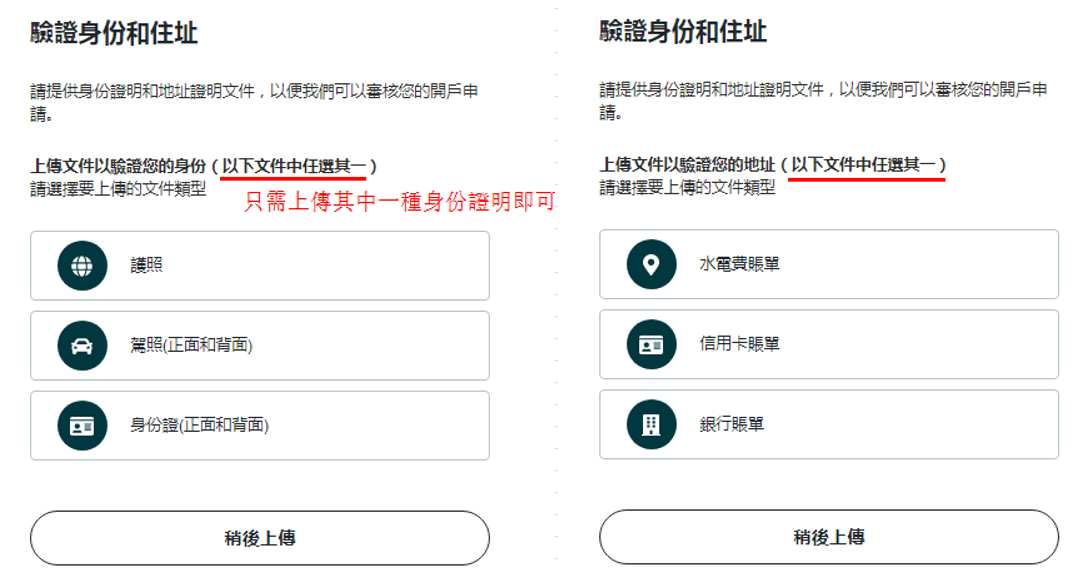Screen dimensions: 1092x578
Task: Click 稍後上傳 under identity documents
Action: point(260,537)
